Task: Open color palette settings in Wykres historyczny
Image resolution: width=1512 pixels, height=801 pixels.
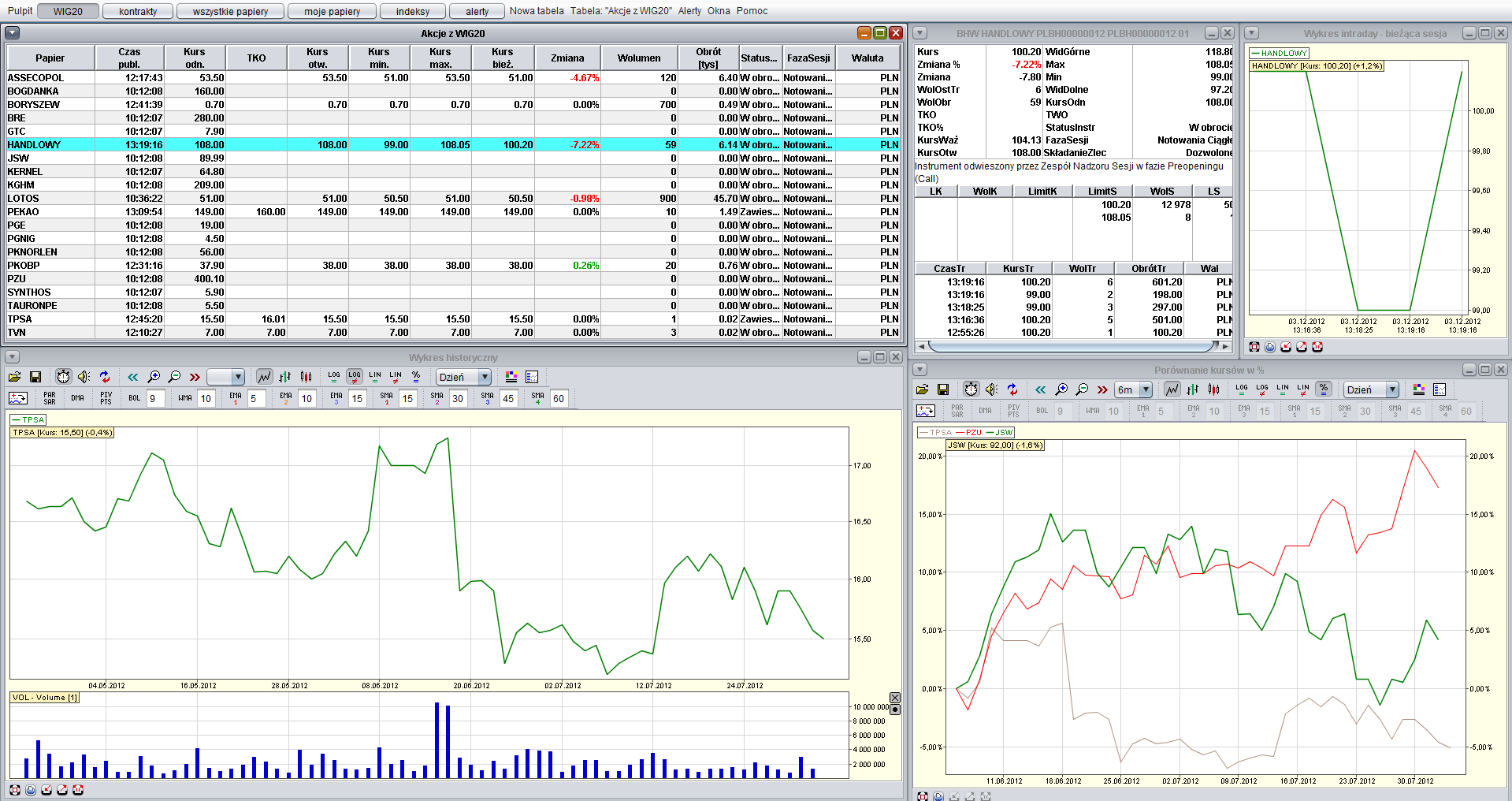Action: pos(511,378)
